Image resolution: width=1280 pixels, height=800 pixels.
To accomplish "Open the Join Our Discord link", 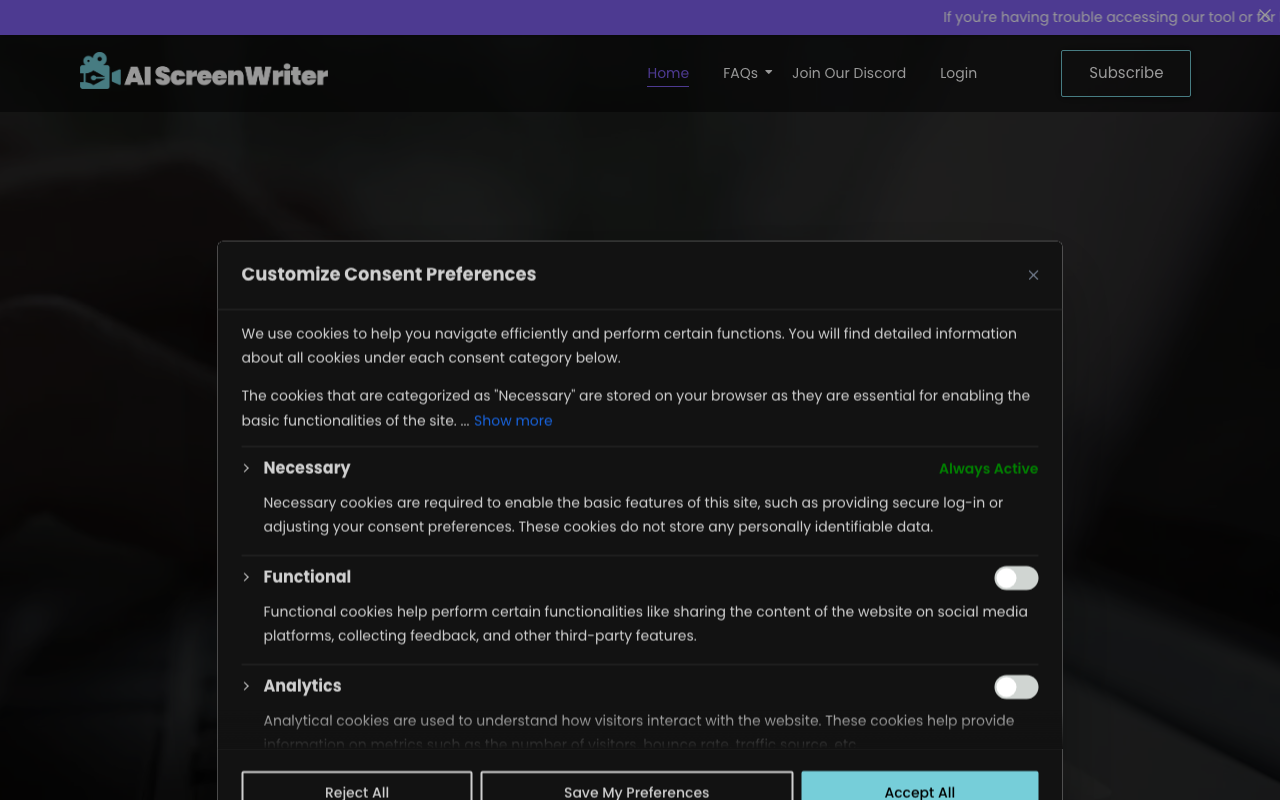I will click(x=849, y=73).
